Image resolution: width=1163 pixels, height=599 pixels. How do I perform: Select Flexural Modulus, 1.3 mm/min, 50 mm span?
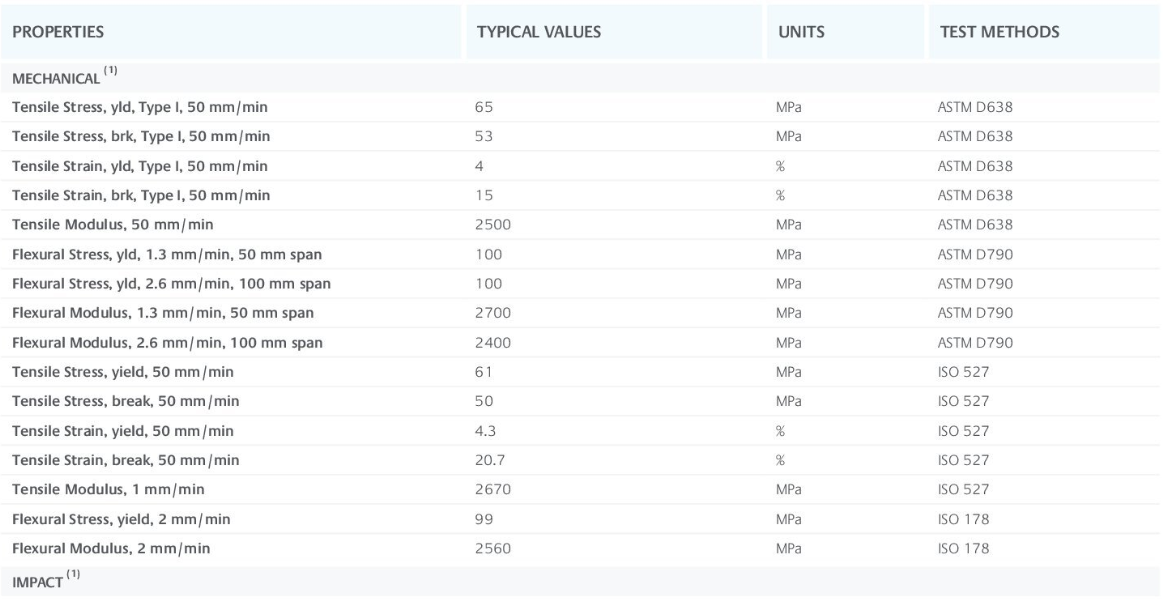click(x=163, y=313)
